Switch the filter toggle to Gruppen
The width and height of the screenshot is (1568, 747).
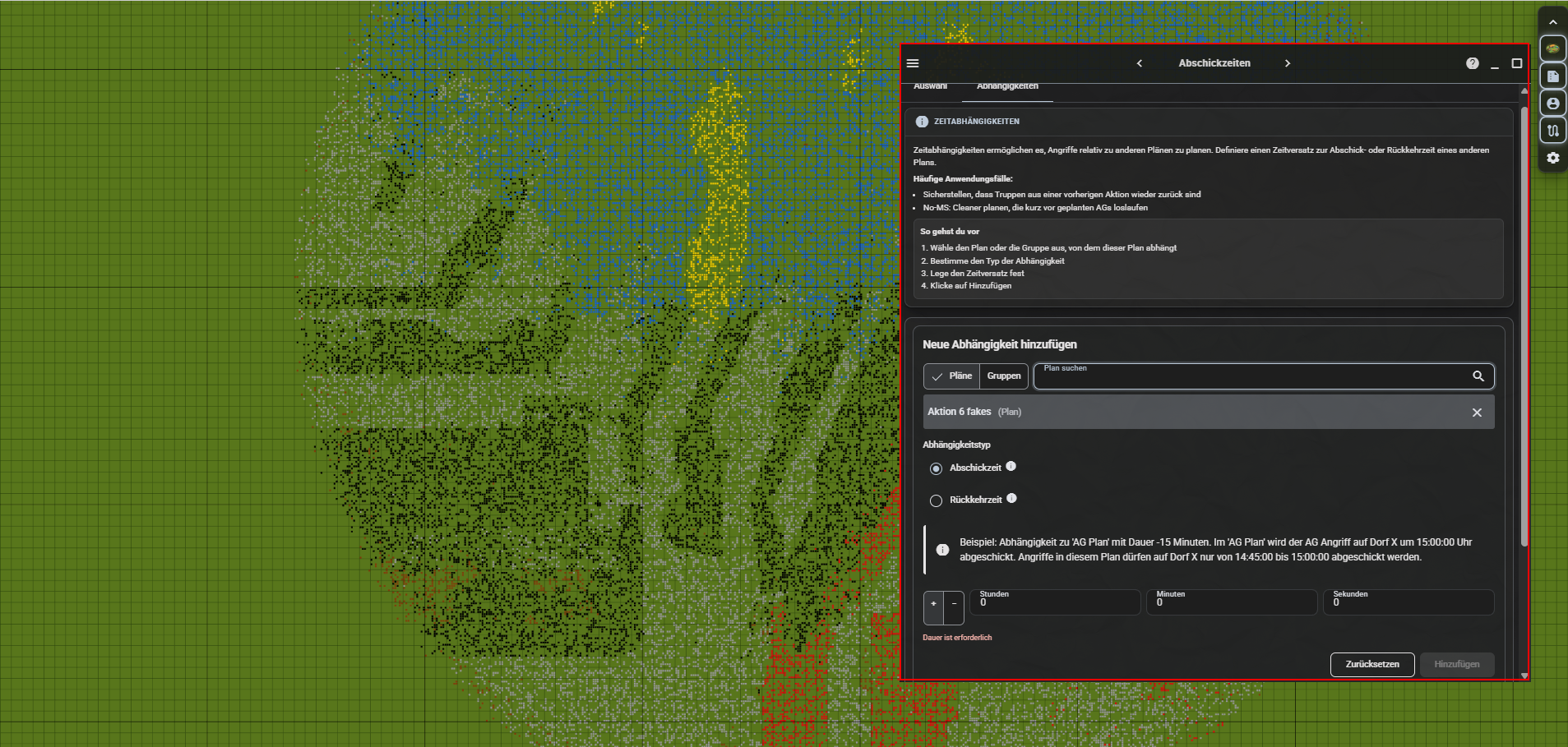(x=1004, y=376)
